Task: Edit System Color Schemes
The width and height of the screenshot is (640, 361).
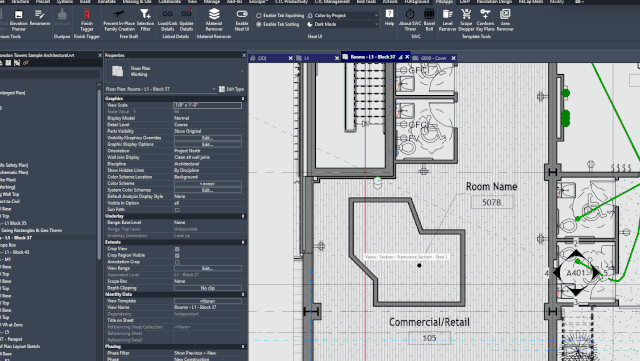Action: coord(207,190)
